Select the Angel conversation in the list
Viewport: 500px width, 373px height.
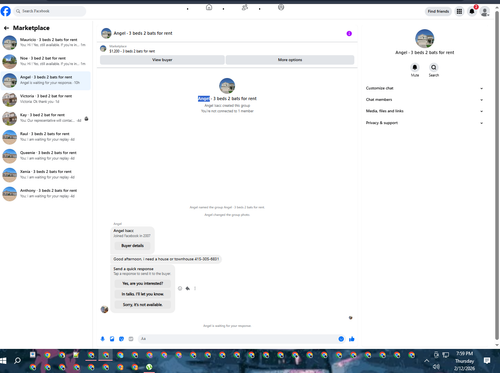click(46, 80)
